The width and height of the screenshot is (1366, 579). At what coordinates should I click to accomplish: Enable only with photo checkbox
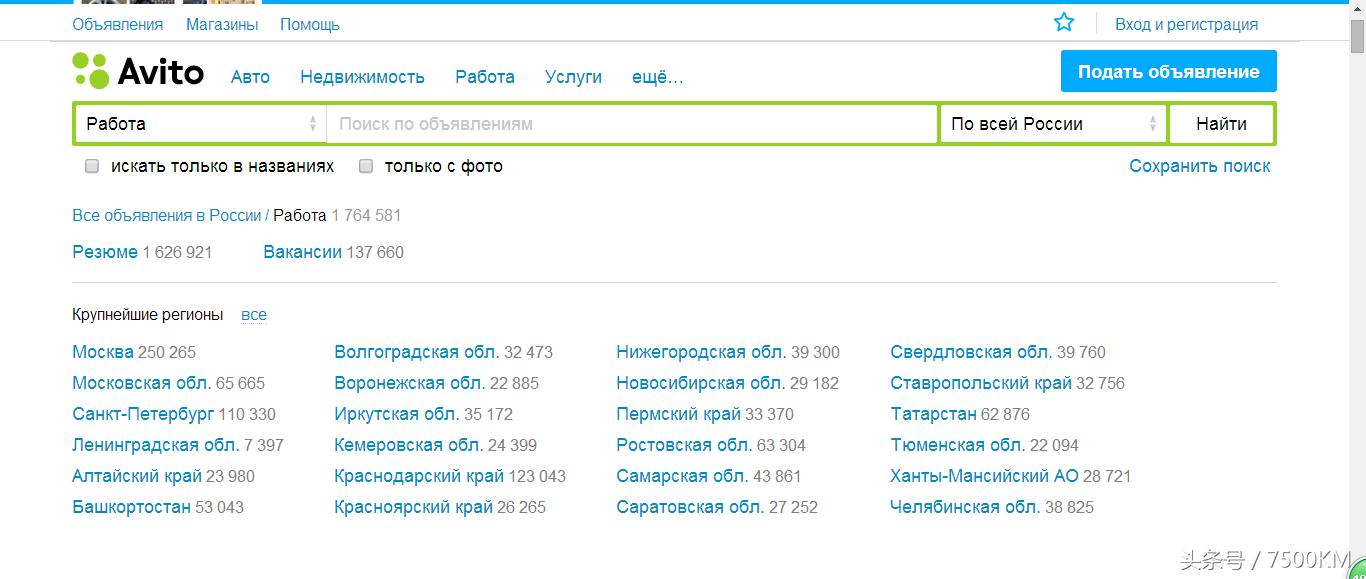click(366, 166)
